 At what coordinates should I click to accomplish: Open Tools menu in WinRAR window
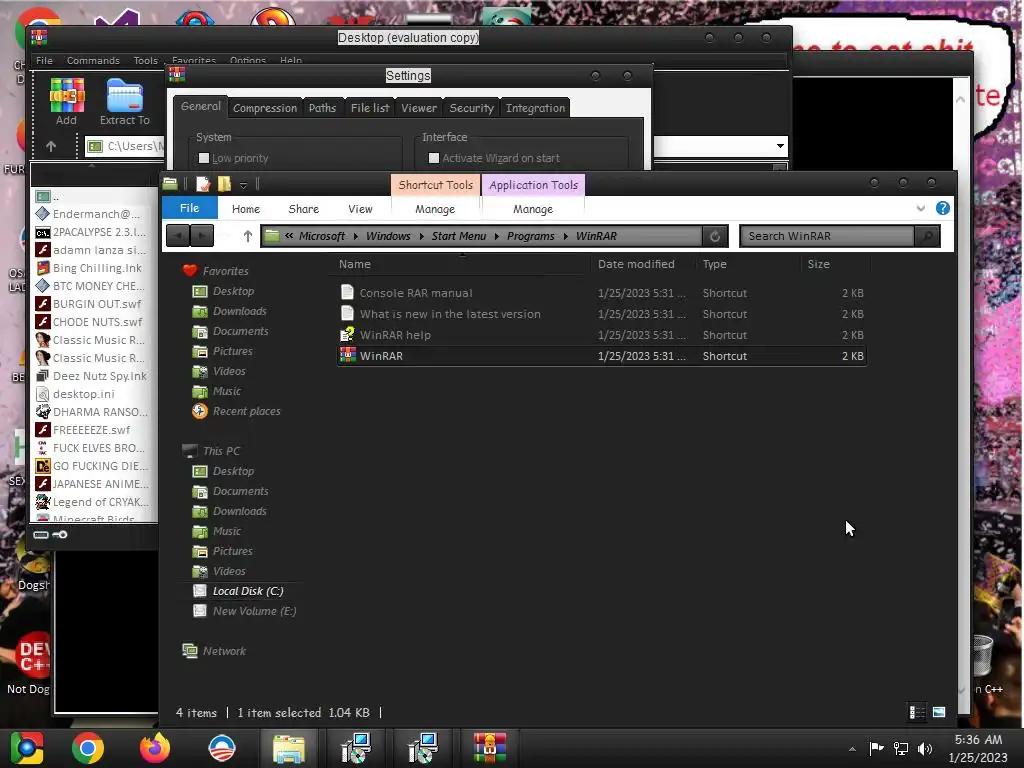pyautogui.click(x=146, y=60)
